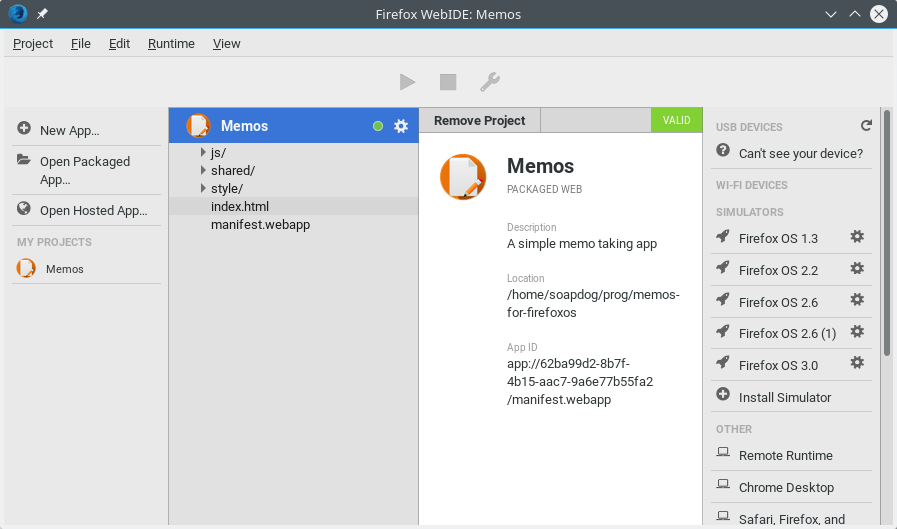Click "Can't see your device?" link
Image resolution: width=897 pixels, height=529 pixels.
coord(800,153)
